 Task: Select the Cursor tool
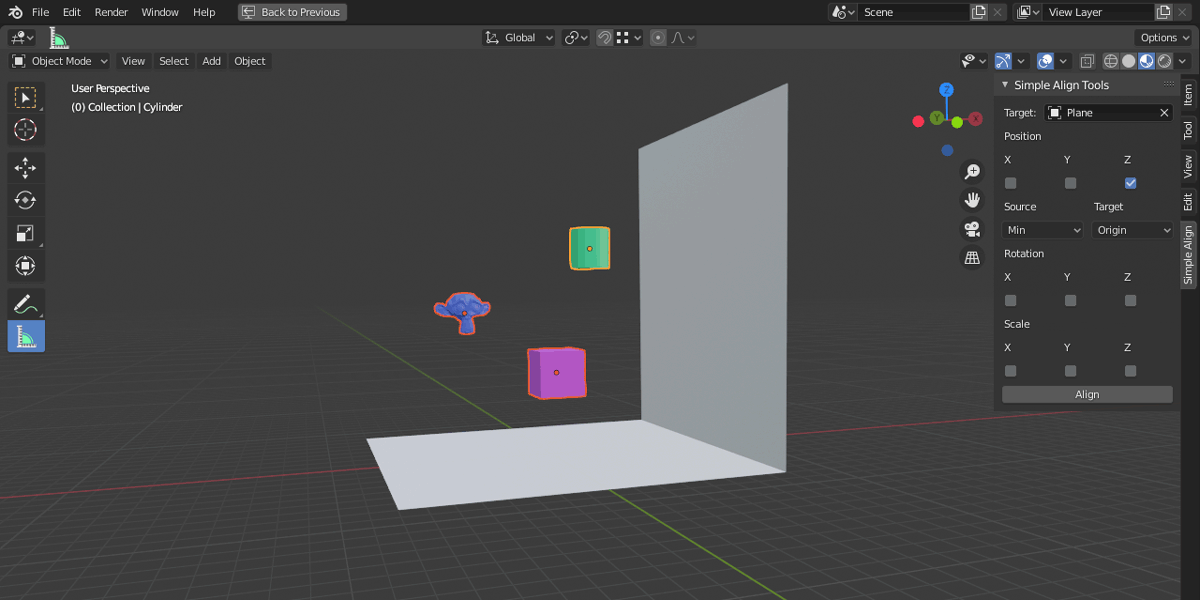(26, 129)
